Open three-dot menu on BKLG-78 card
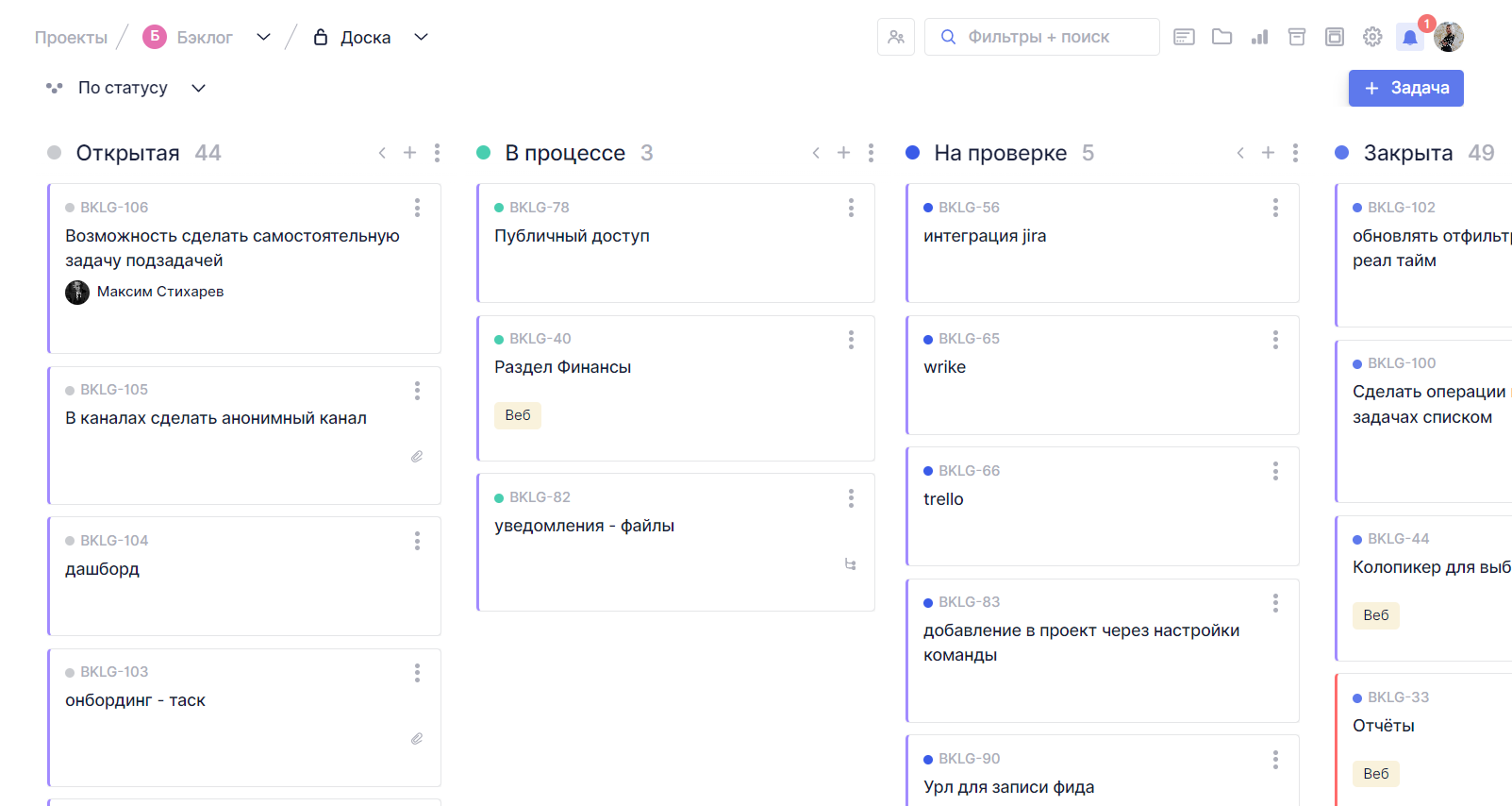The height and width of the screenshot is (806, 1512). [x=851, y=208]
